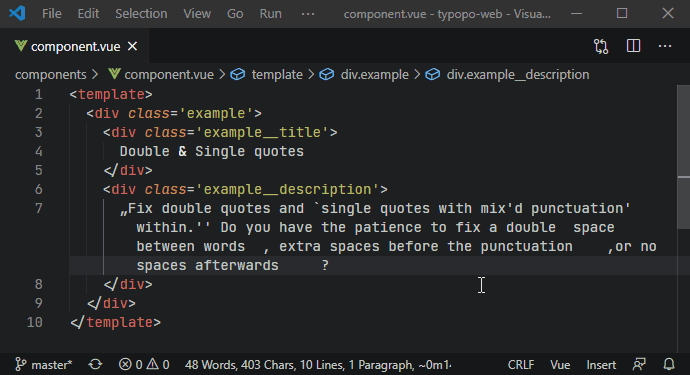Click the div.example__description breadcrumb item
The width and height of the screenshot is (690, 375).
pos(518,74)
